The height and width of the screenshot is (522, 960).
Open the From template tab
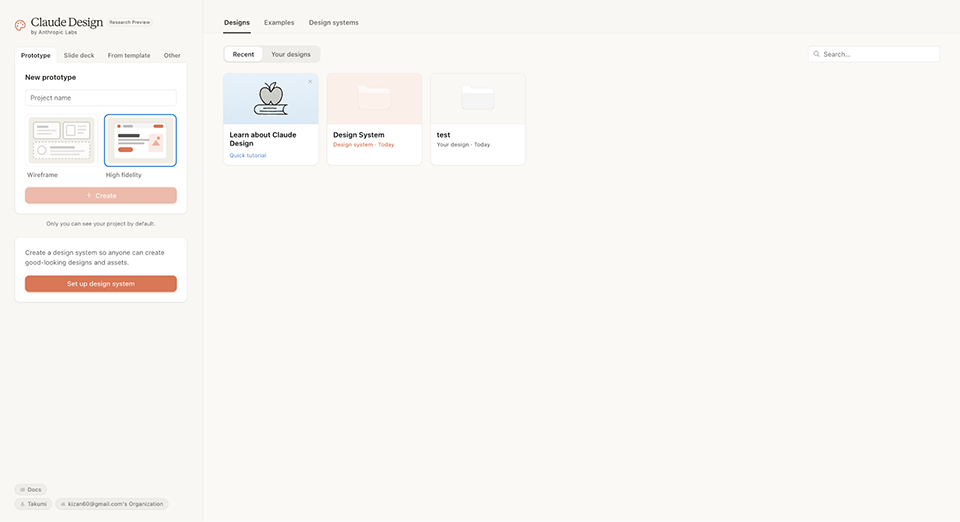point(129,55)
